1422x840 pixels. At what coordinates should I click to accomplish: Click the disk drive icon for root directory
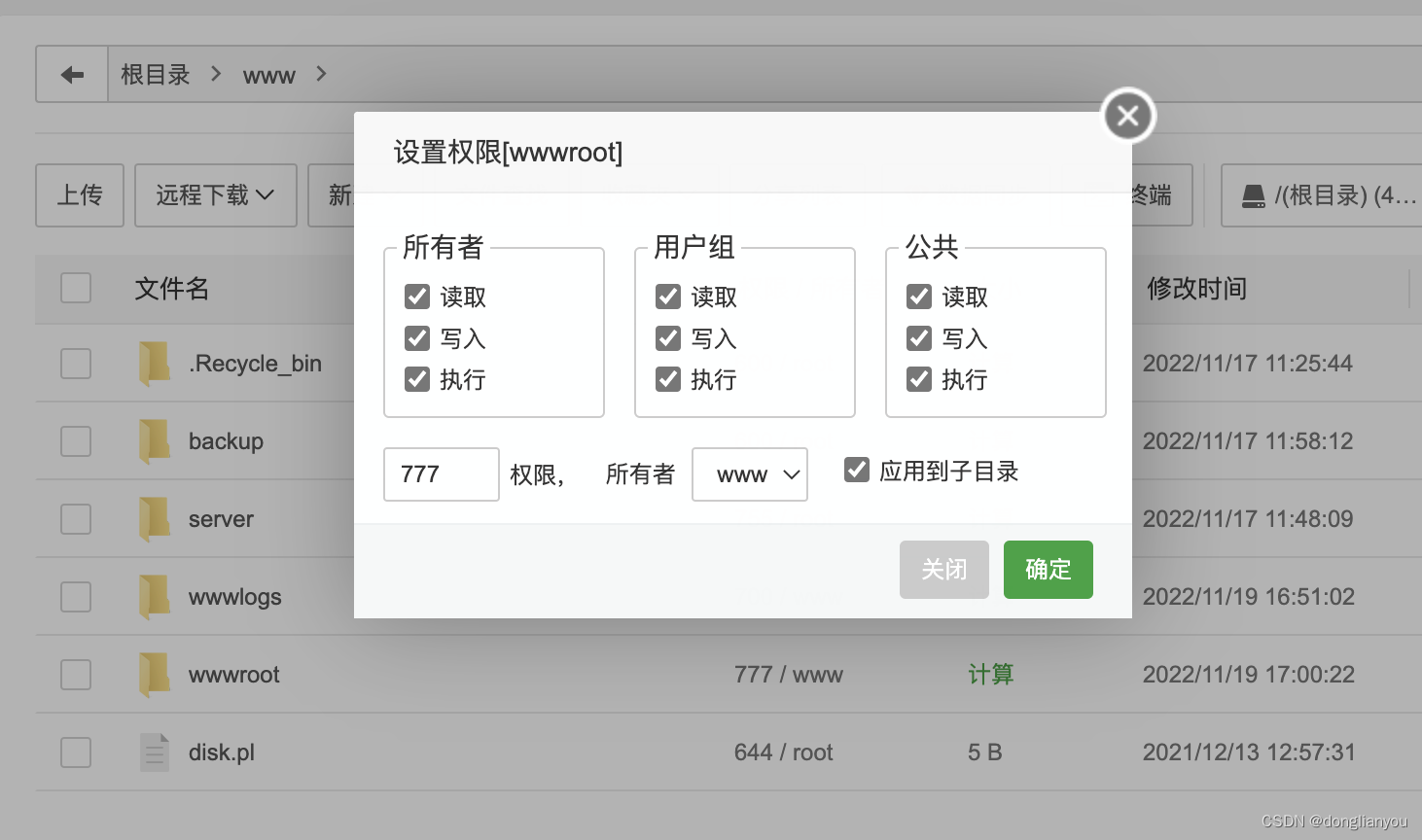pos(1254,196)
